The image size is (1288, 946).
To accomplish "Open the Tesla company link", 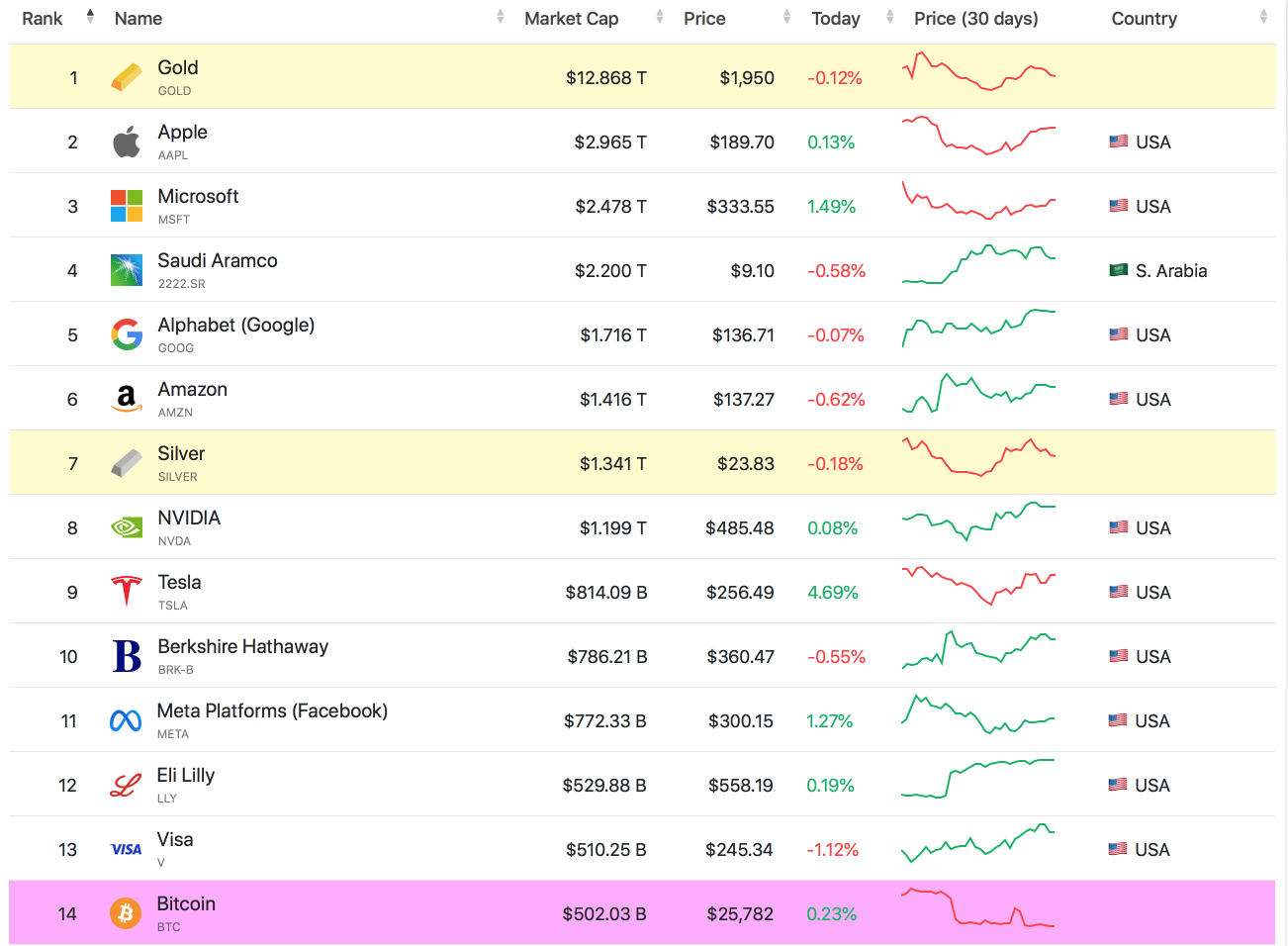I will (x=179, y=582).
